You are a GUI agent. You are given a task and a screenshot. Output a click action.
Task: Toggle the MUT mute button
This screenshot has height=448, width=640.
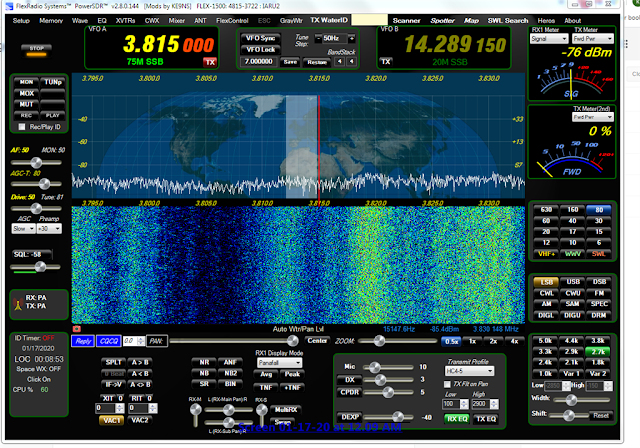(27, 104)
